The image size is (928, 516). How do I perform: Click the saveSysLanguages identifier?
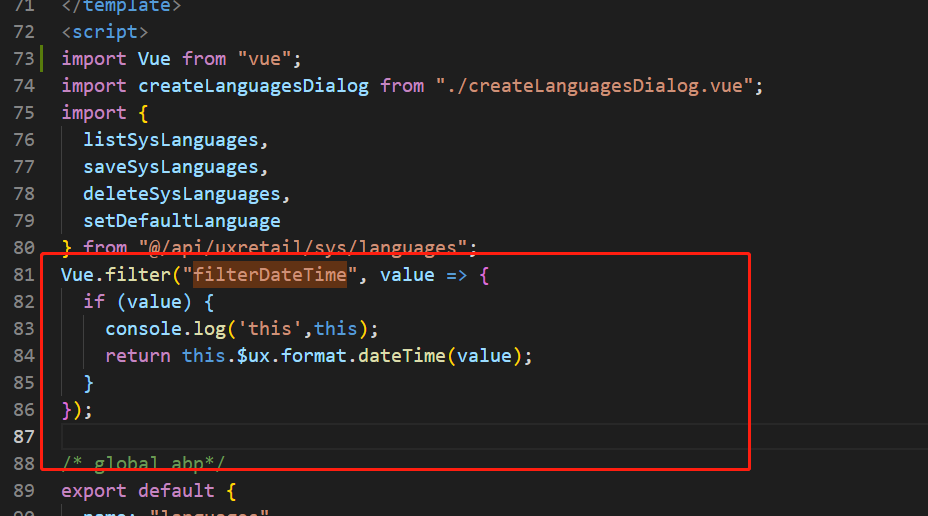pos(171,167)
